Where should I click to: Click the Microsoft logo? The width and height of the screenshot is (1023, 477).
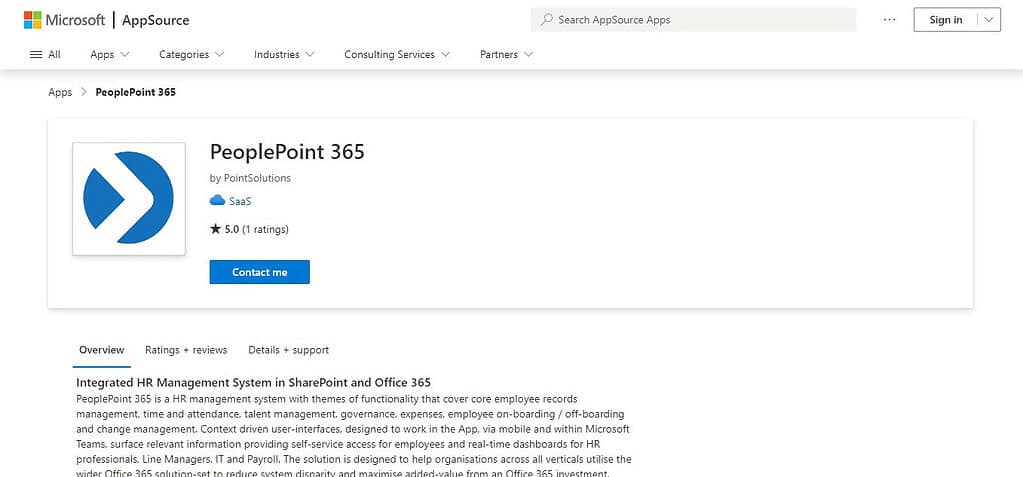(64, 20)
